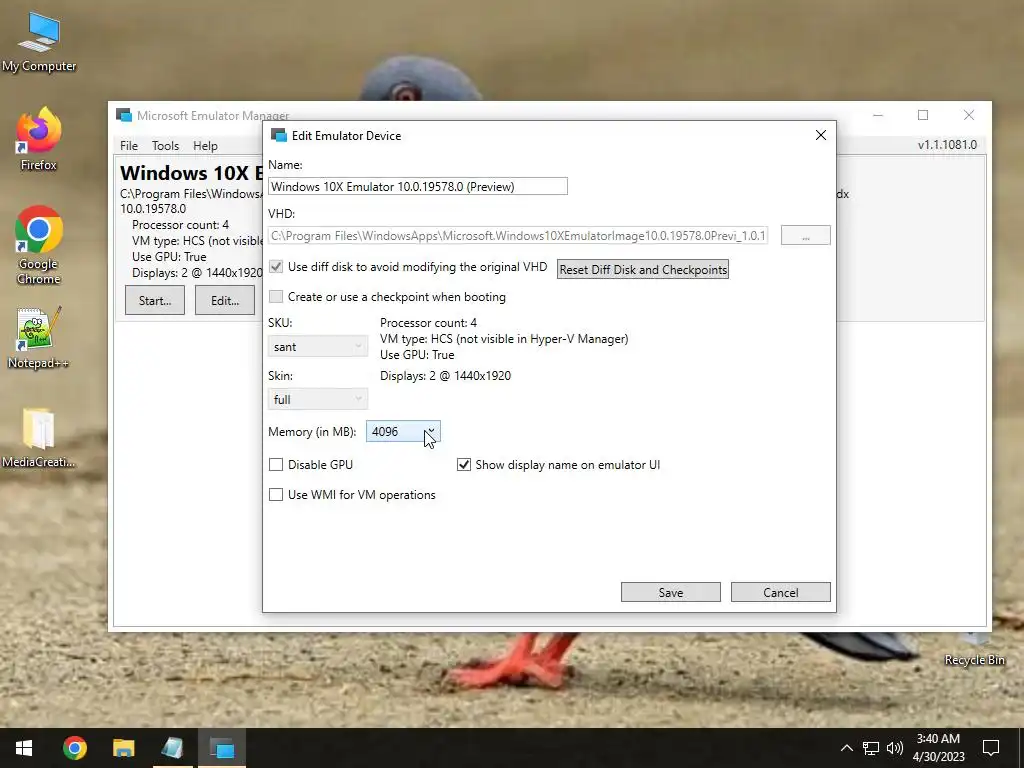Launch Firefox from the desktop

click(x=39, y=139)
